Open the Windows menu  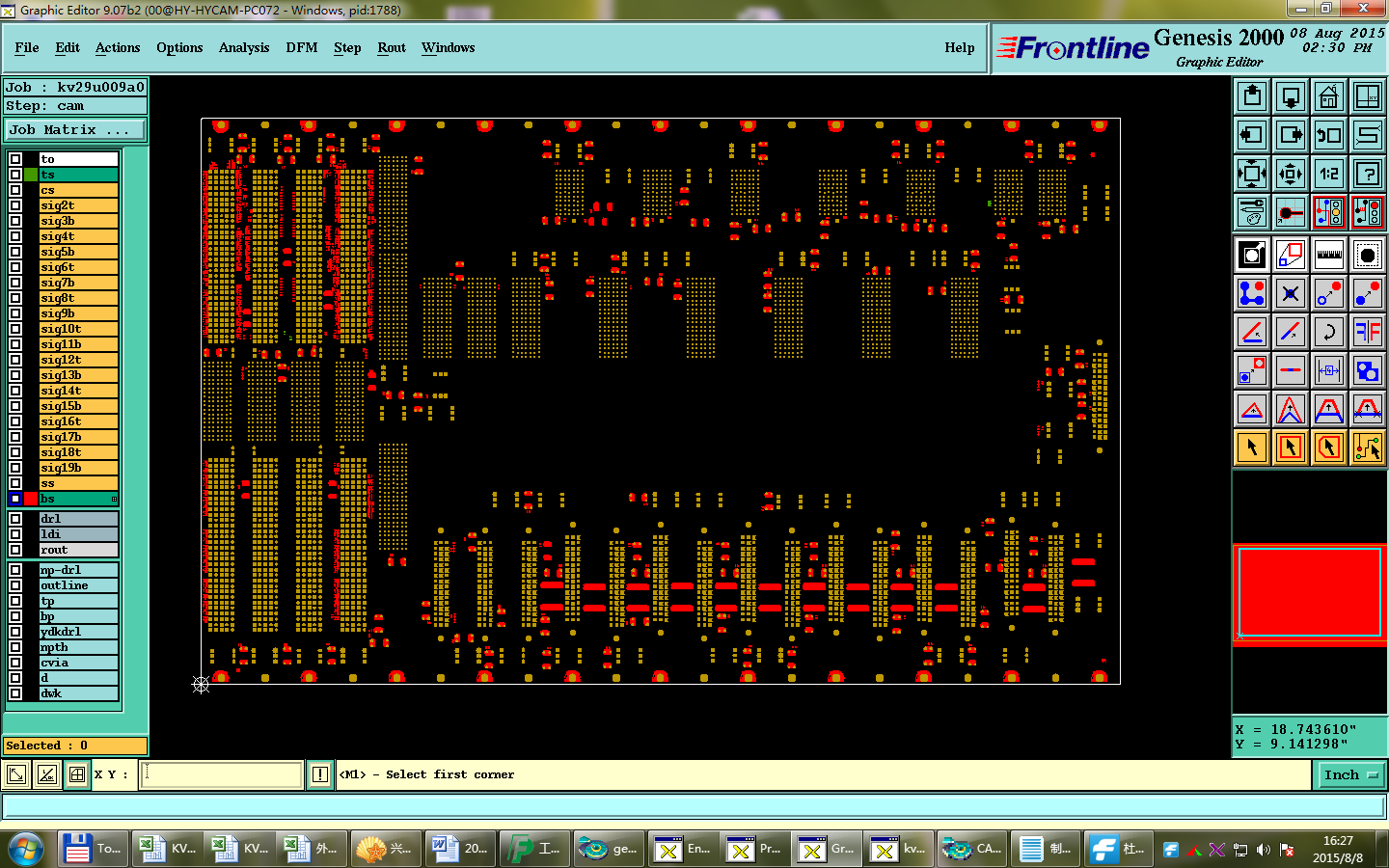[x=448, y=47]
